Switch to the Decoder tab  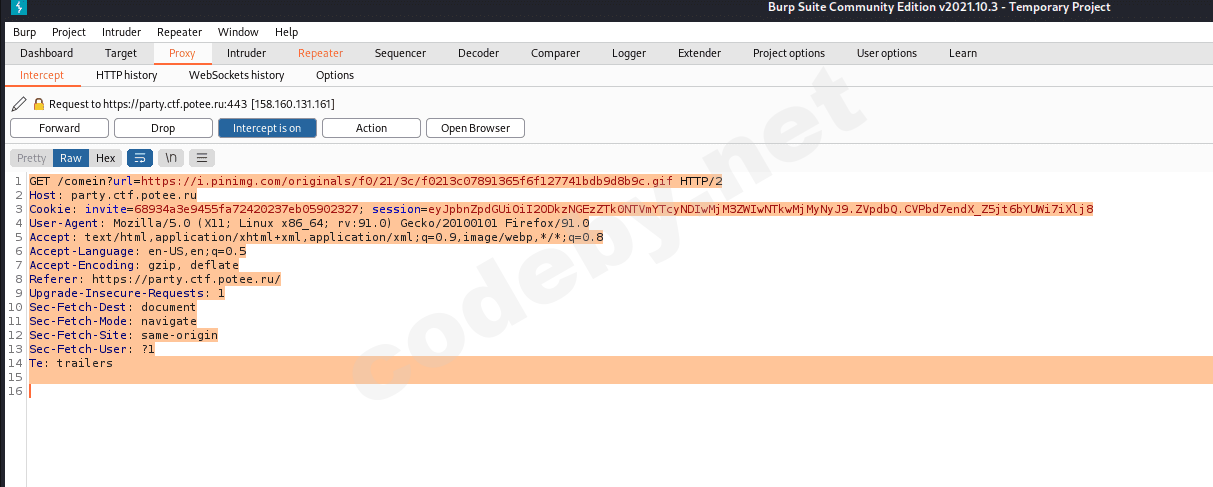(478, 53)
